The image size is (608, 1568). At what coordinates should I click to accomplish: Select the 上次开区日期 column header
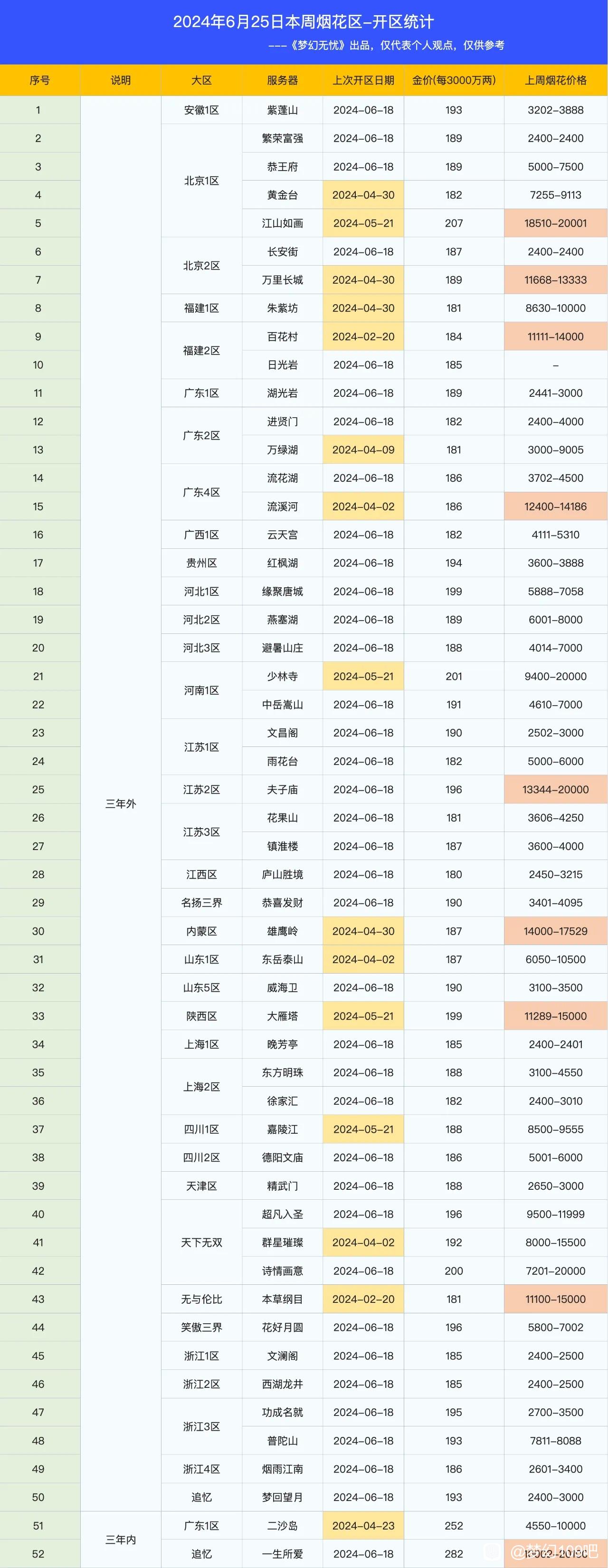click(363, 80)
